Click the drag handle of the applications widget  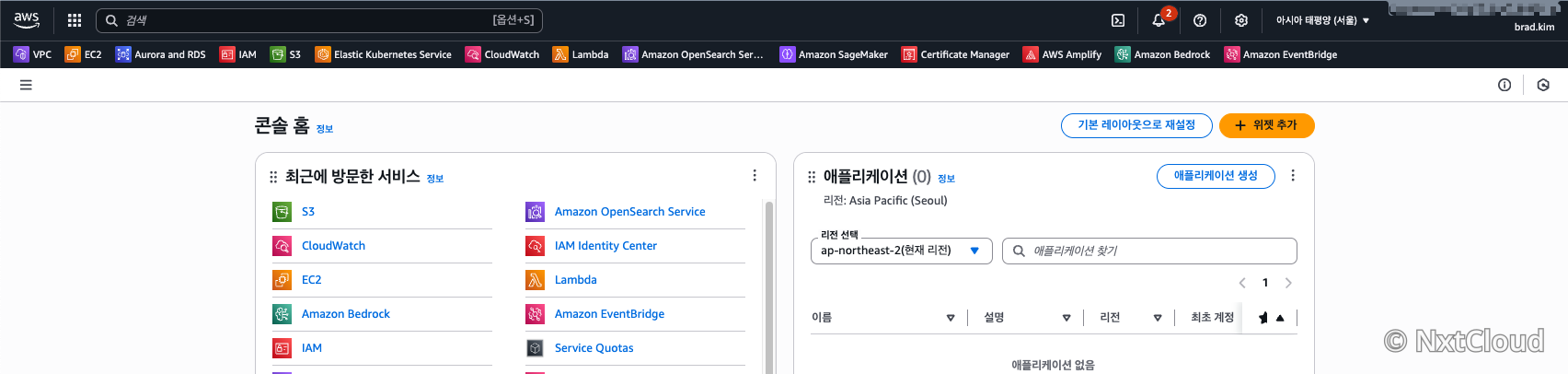click(812, 177)
